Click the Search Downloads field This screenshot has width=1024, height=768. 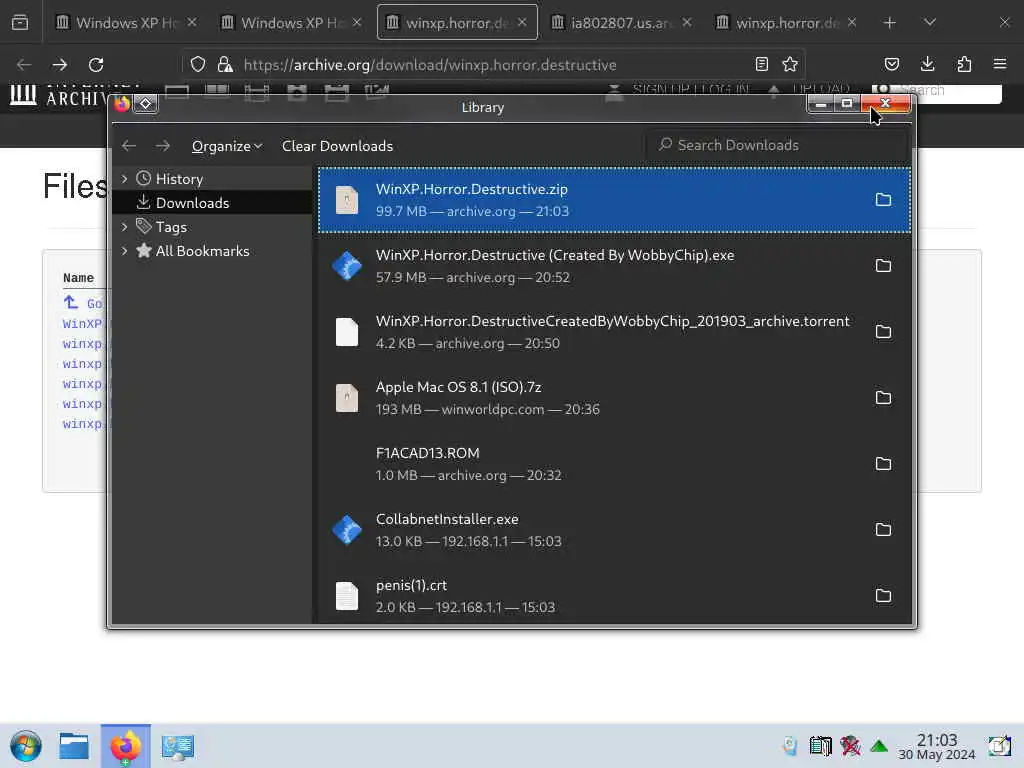pos(777,145)
